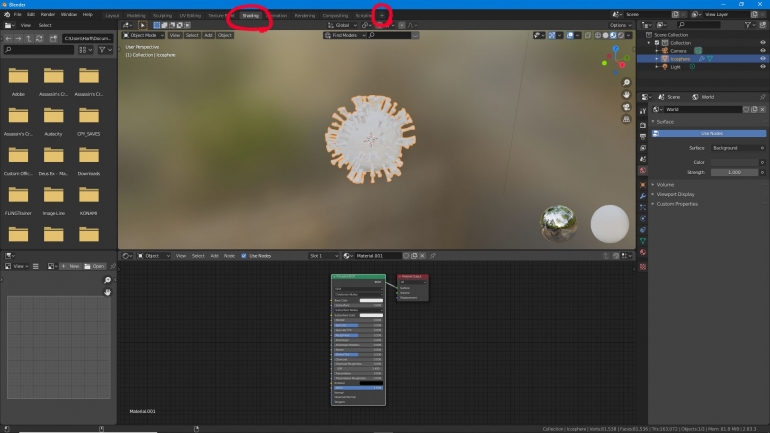Open the Node menu in shader editor

(229, 256)
